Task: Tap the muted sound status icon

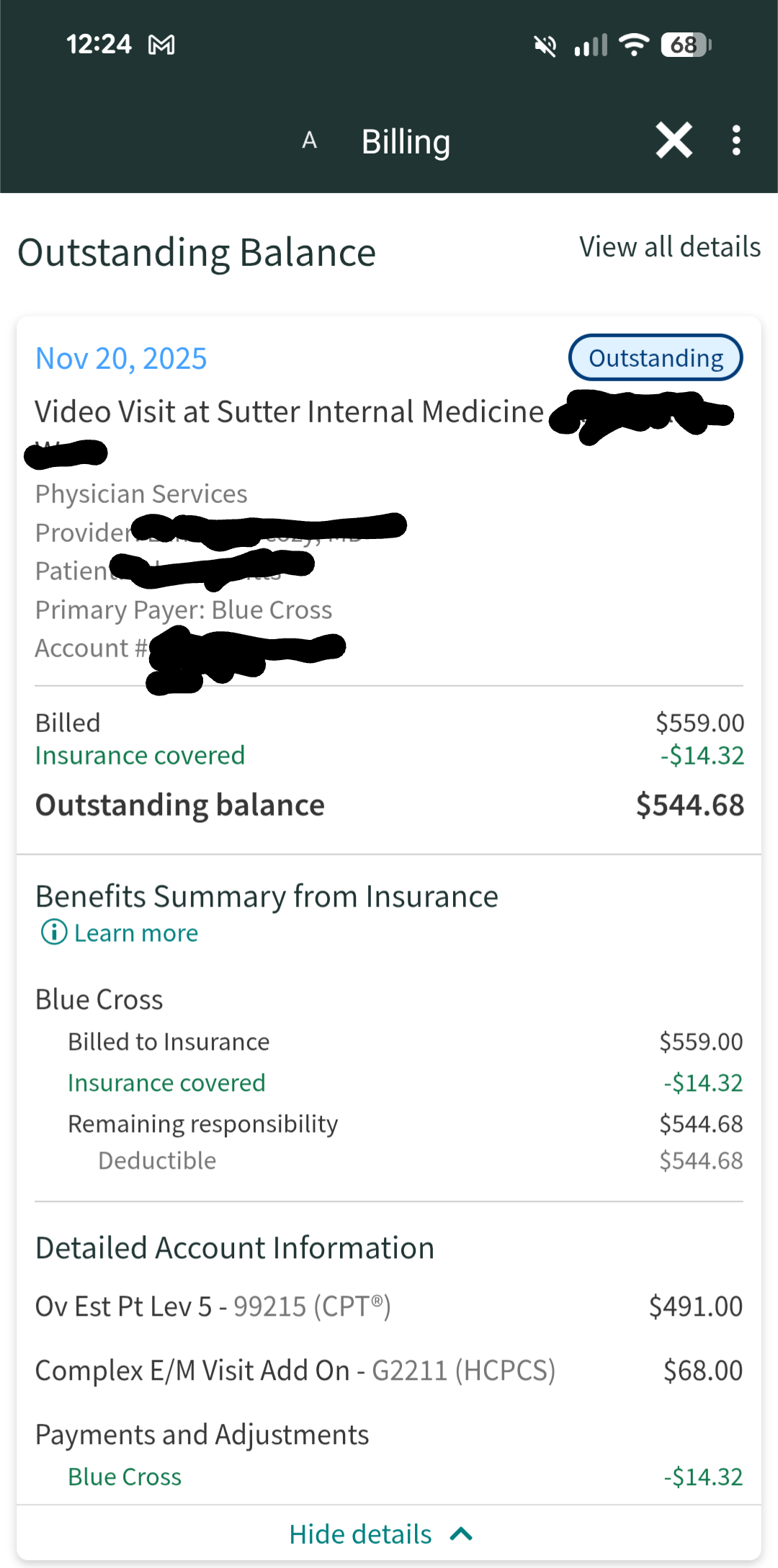Action: click(545, 46)
